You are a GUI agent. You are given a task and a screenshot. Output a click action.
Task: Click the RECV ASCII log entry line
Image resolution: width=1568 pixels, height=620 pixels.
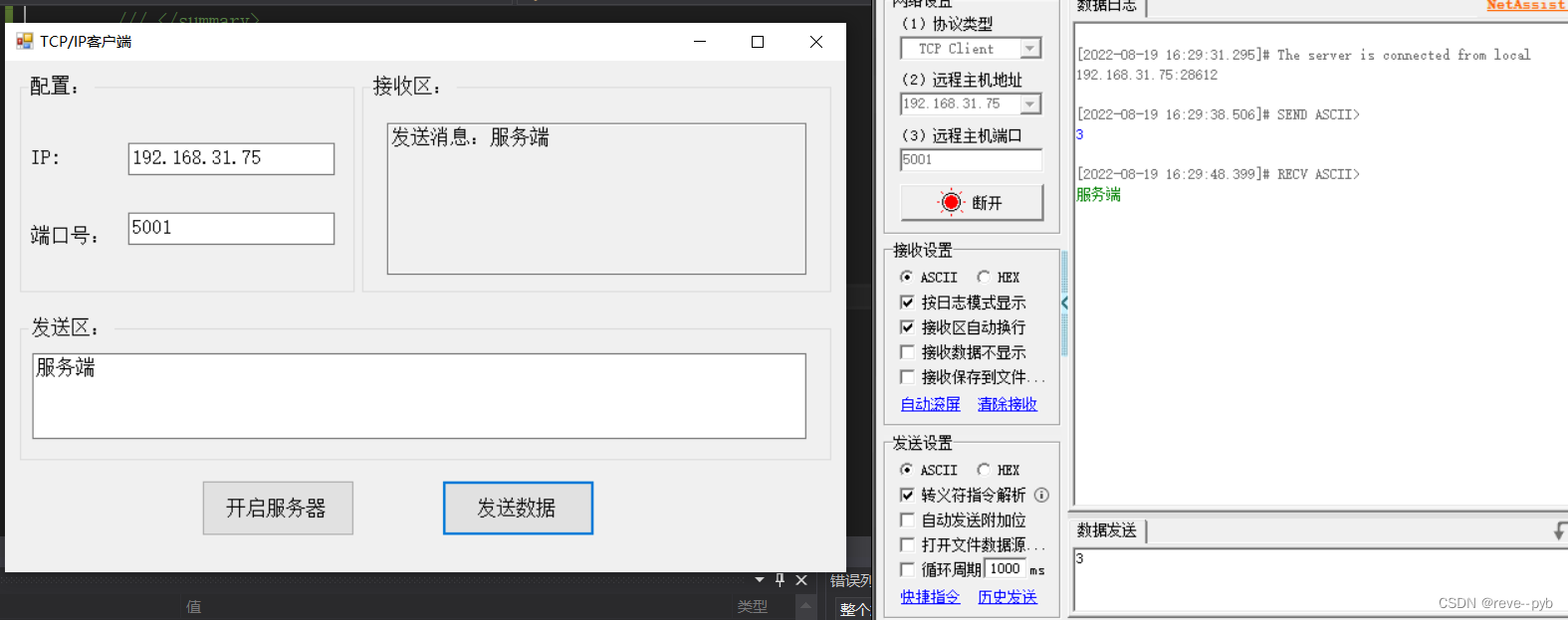click(x=1219, y=174)
